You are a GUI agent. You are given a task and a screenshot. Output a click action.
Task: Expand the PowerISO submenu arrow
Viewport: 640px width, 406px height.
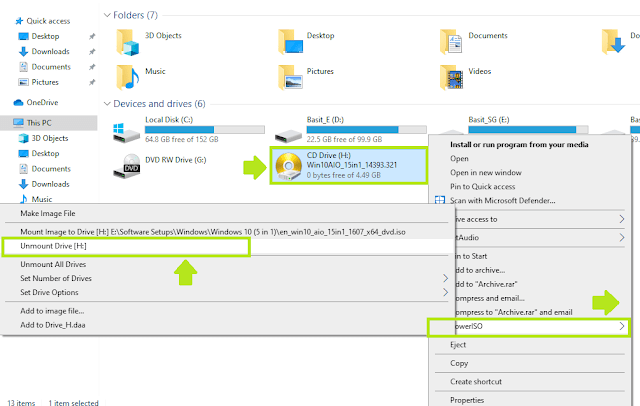[621, 326]
